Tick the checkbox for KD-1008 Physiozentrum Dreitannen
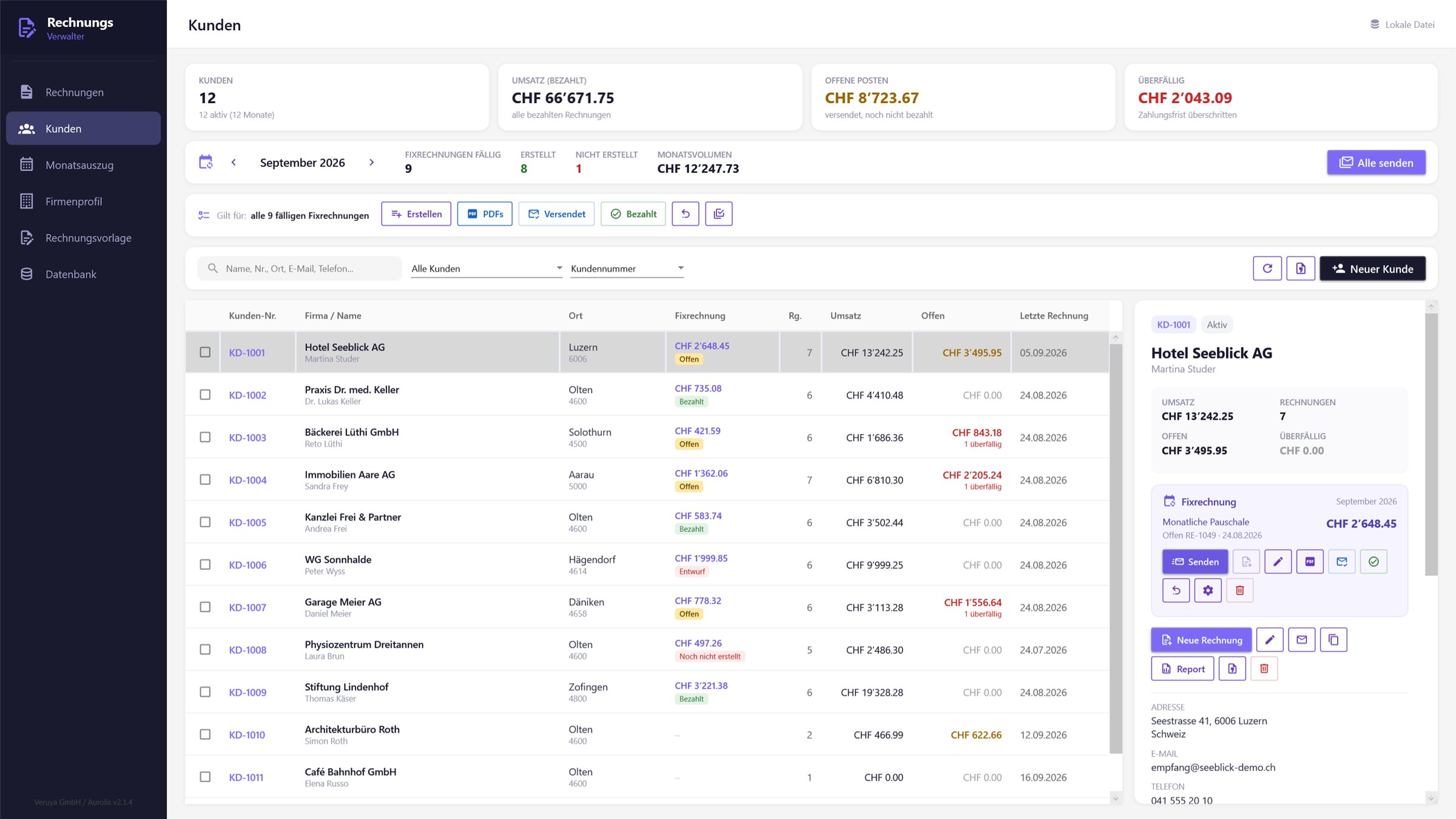The height and width of the screenshot is (819, 1456). point(205,650)
